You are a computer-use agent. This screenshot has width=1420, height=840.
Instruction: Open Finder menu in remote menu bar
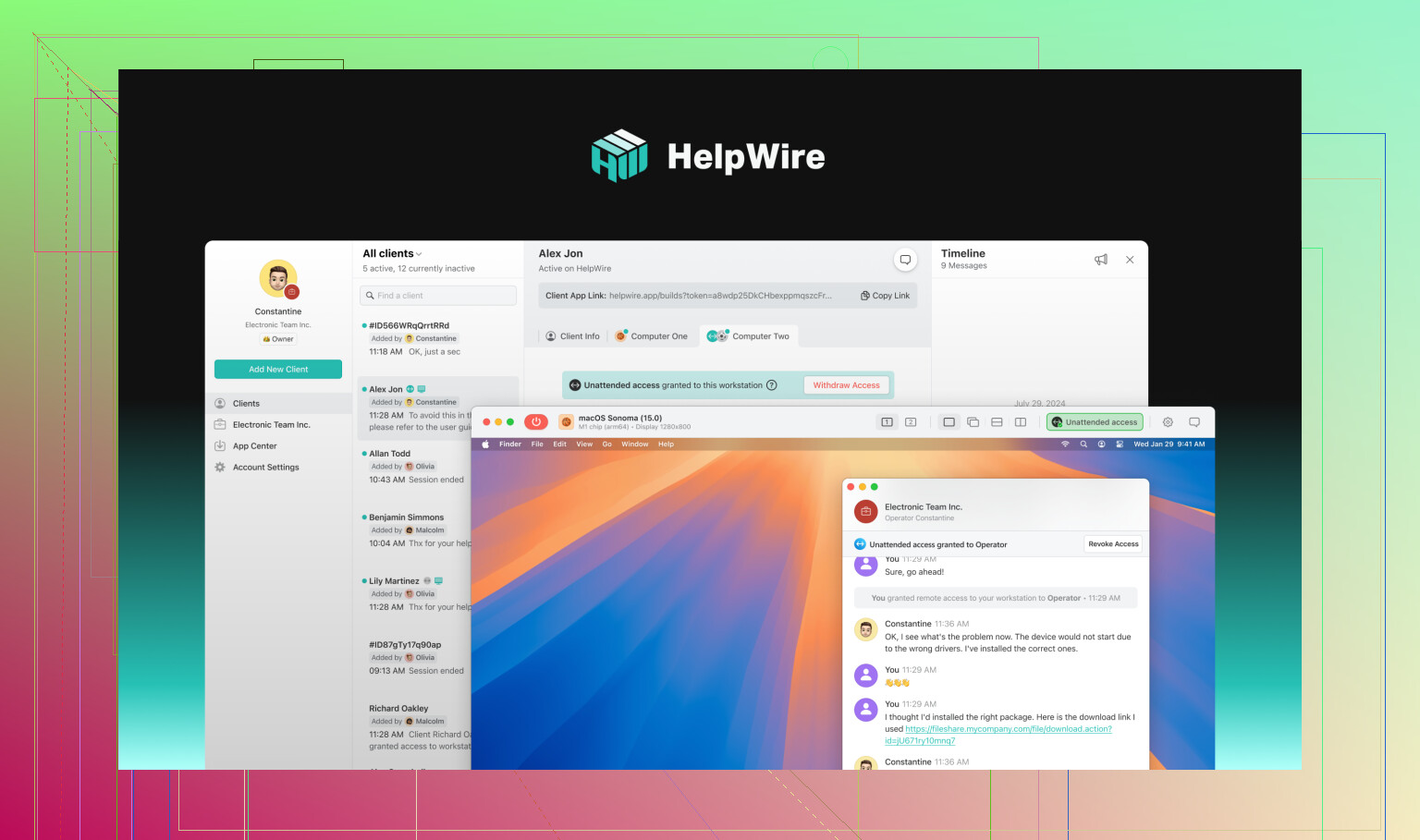[x=510, y=444]
